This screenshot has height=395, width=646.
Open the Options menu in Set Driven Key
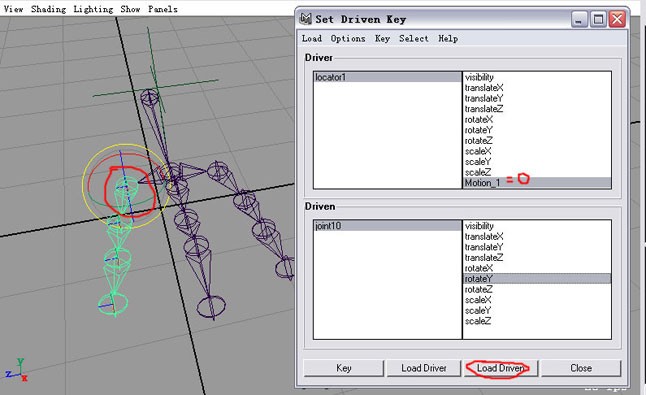[x=348, y=39]
